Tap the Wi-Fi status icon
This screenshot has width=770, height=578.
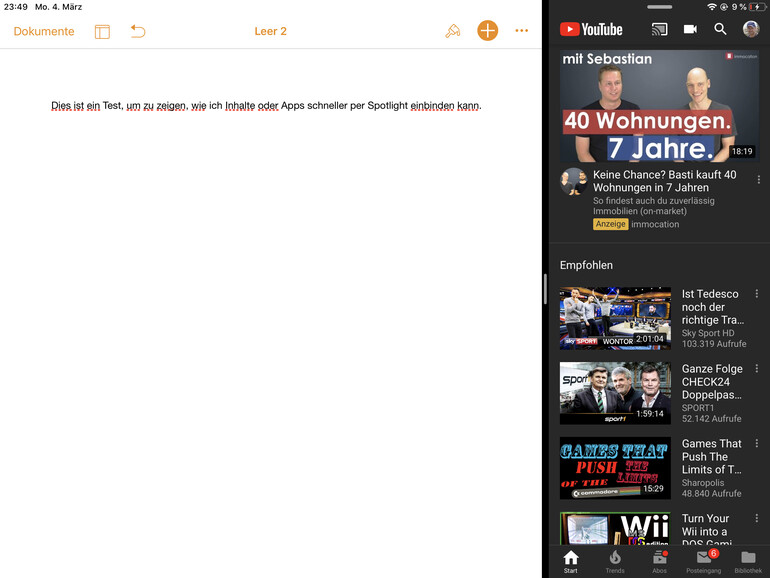click(x=712, y=7)
